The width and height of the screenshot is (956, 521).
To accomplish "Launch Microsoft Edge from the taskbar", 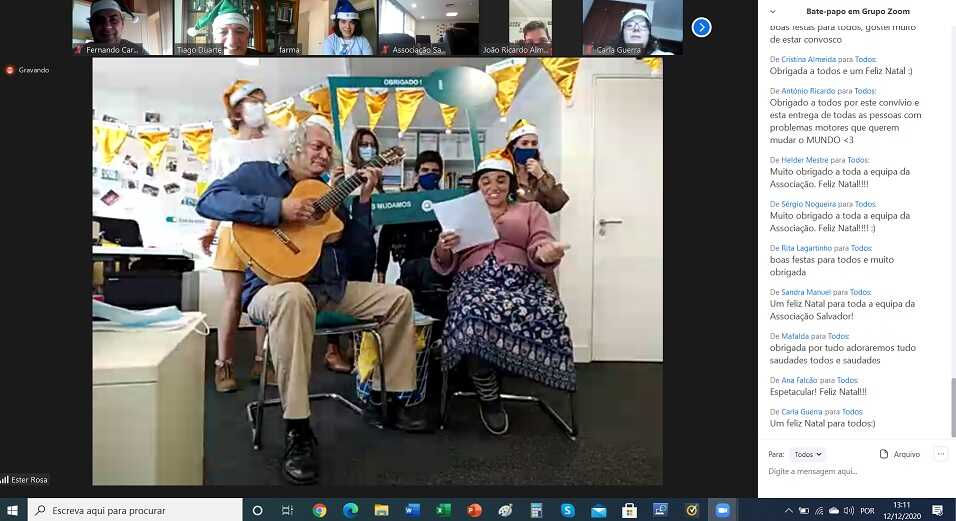I will [351, 510].
